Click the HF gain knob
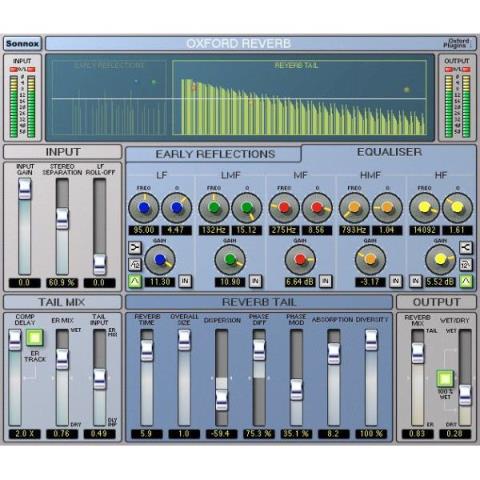Screen dimensions: 480x480 (440, 260)
